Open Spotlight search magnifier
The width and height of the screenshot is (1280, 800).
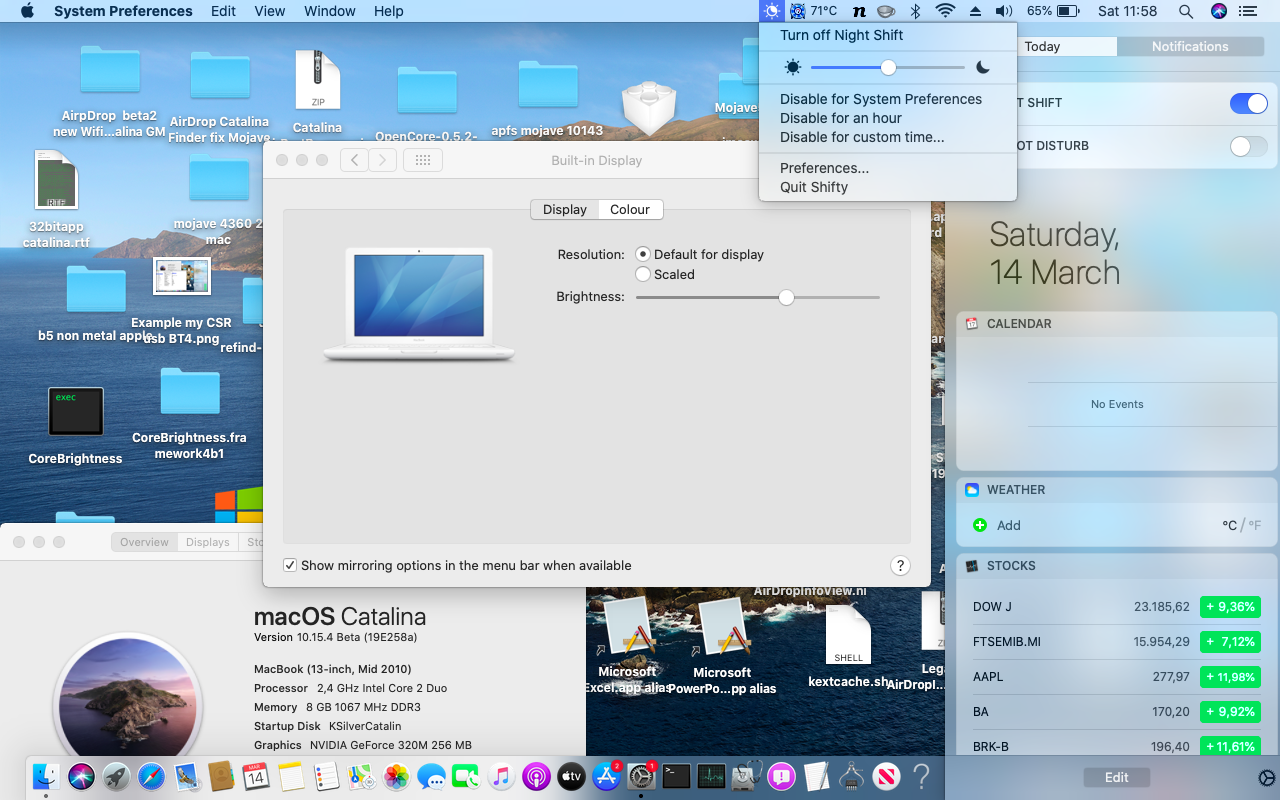(x=1185, y=11)
